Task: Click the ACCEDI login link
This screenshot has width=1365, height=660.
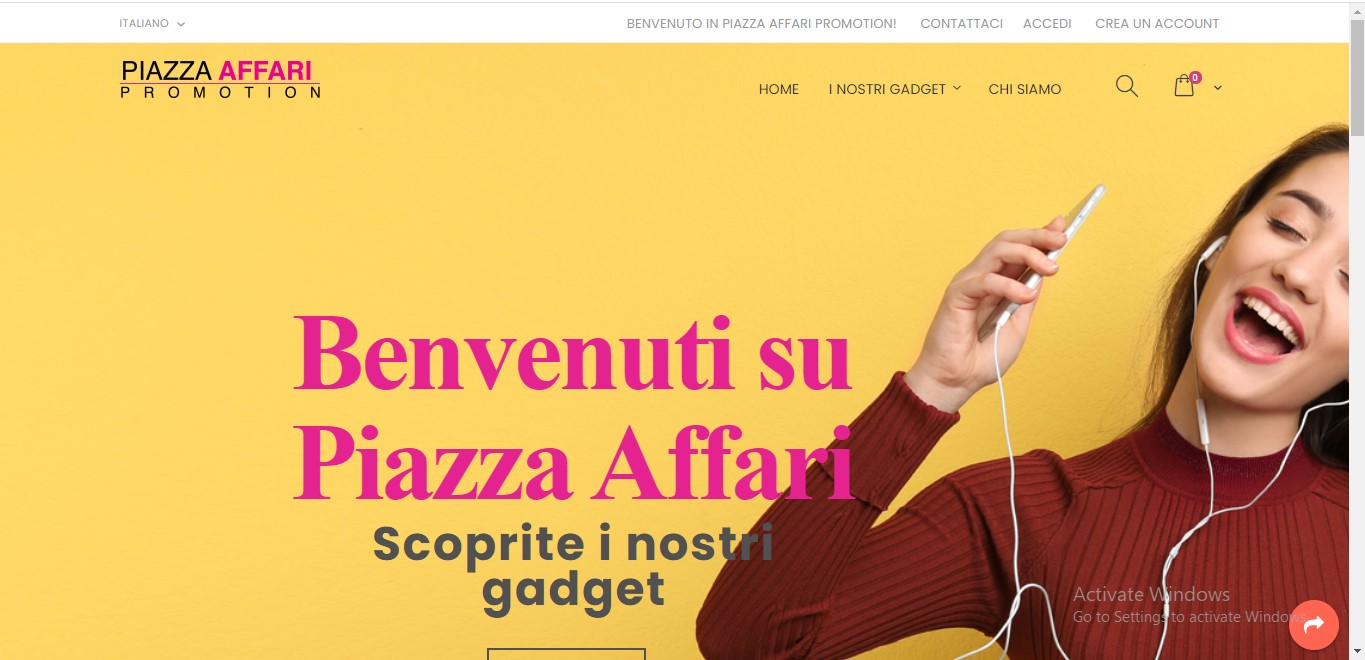Action: 1047,23
